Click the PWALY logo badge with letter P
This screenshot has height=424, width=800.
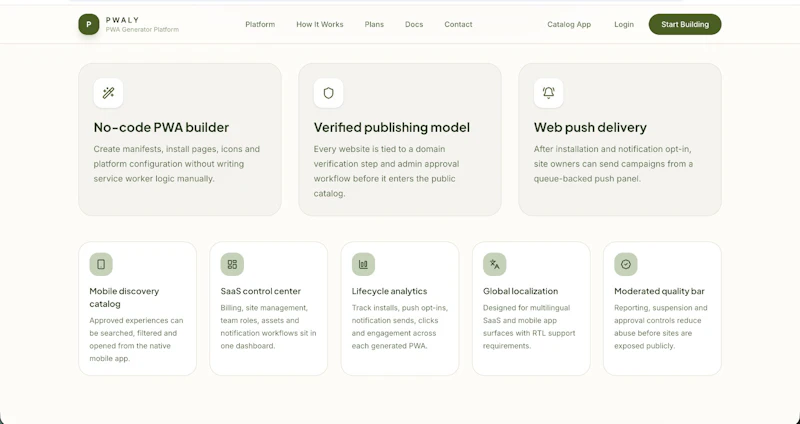[89, 24]
